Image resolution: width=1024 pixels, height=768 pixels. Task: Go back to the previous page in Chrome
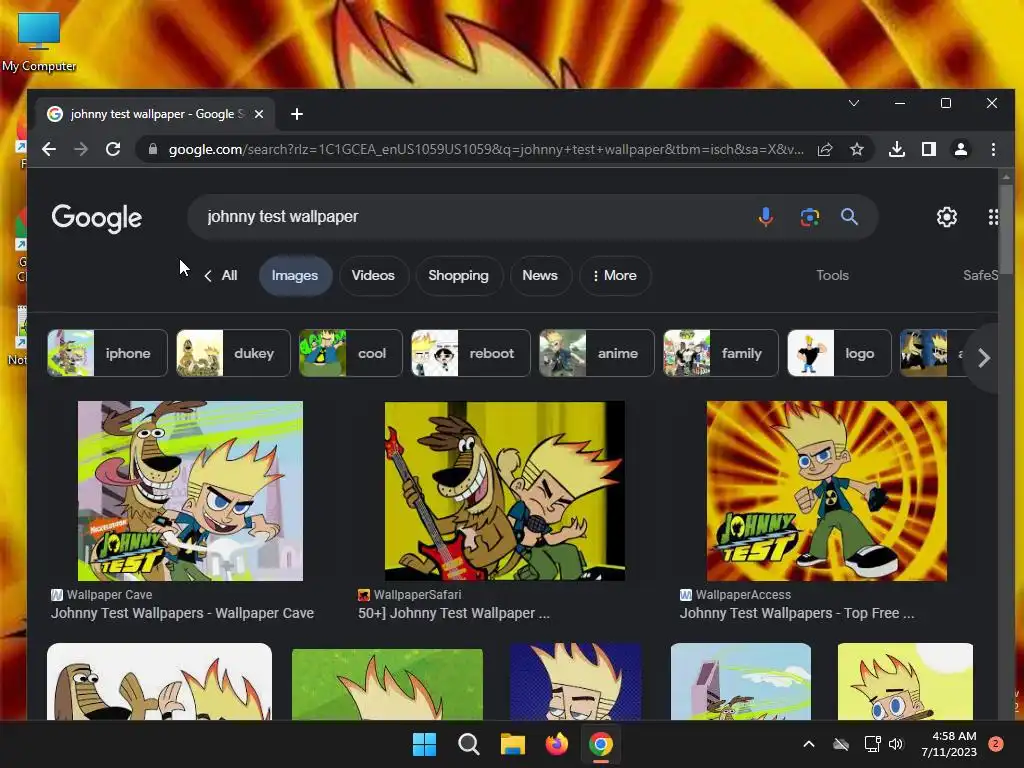49,150
